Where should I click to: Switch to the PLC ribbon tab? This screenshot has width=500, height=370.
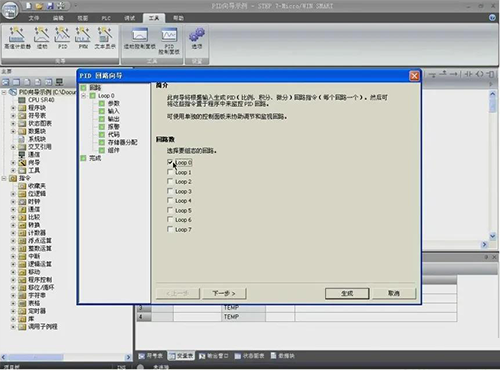(106, 18)
